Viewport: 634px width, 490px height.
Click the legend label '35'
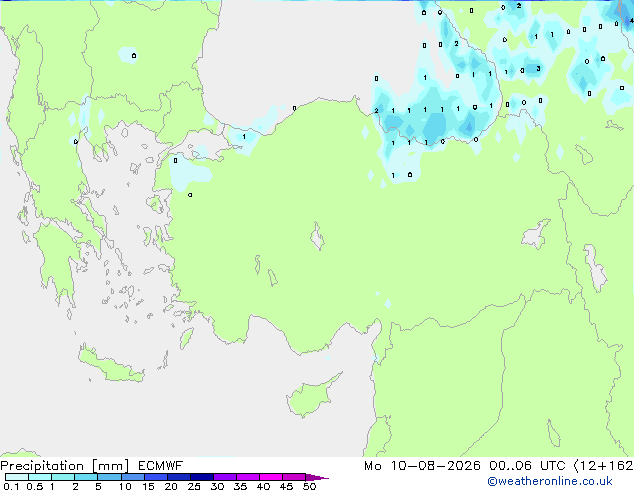241,486
